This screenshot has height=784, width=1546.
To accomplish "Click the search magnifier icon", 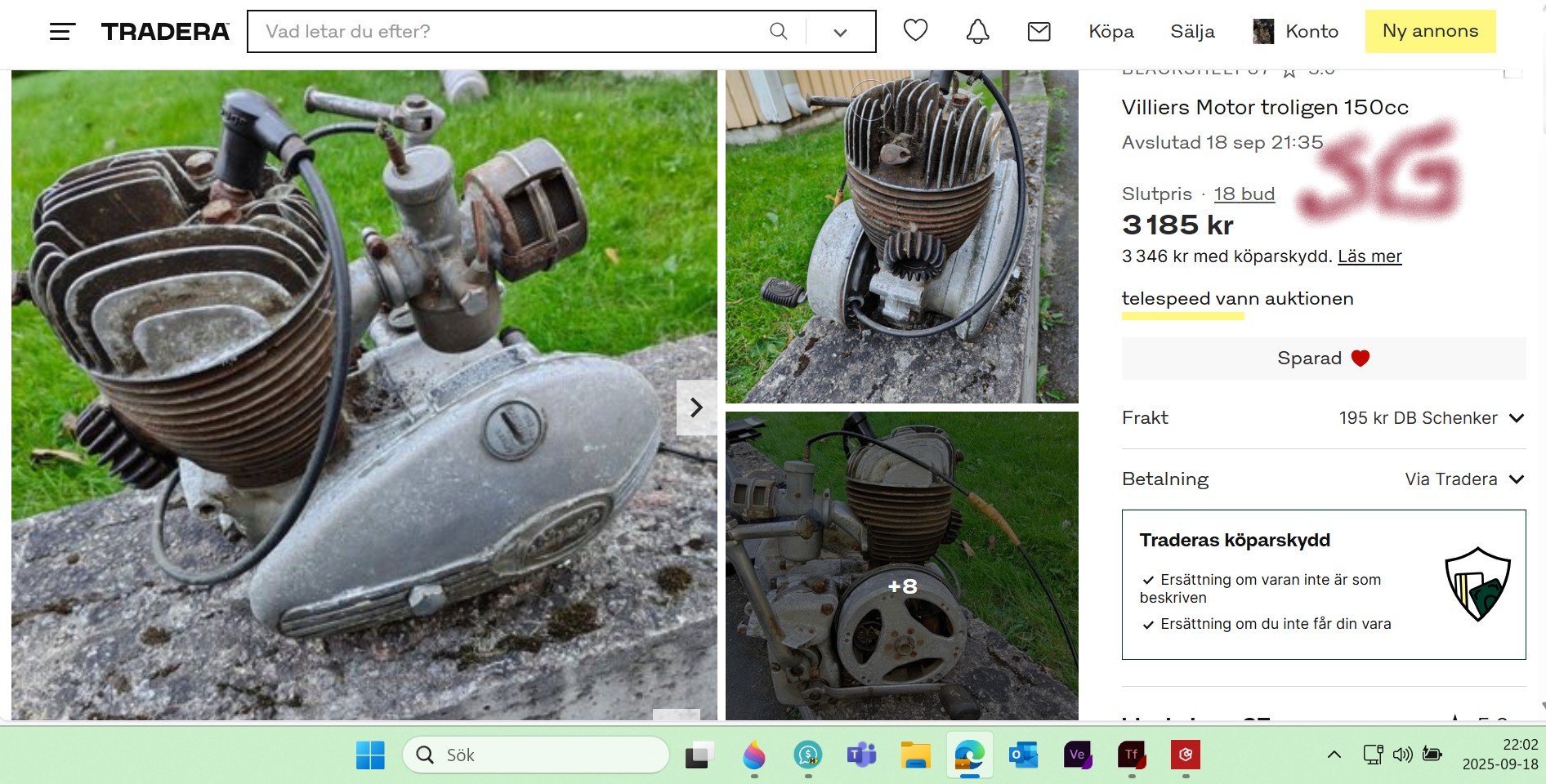I will point(779,31).
